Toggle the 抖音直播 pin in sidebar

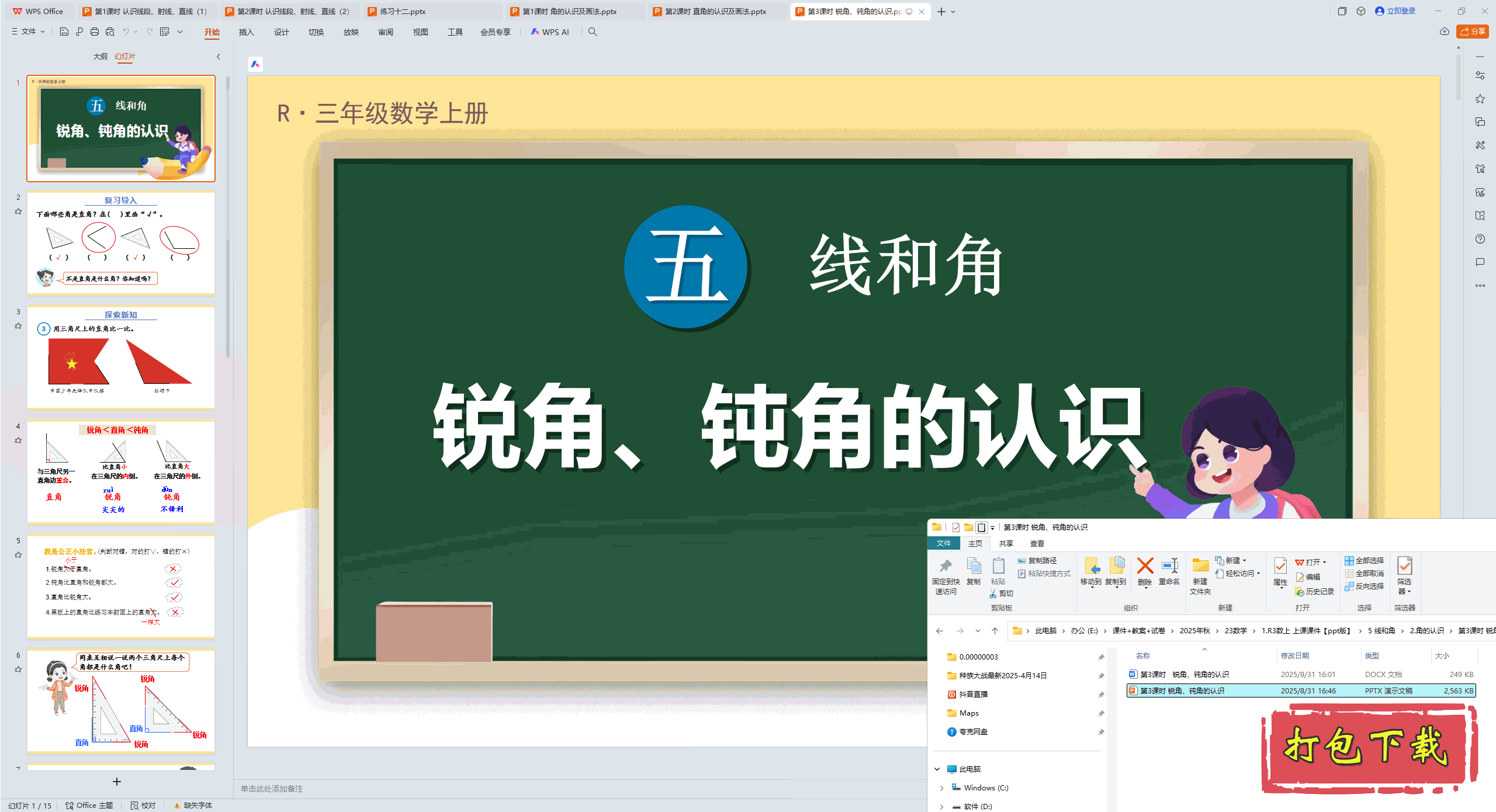coord(1101,694)
